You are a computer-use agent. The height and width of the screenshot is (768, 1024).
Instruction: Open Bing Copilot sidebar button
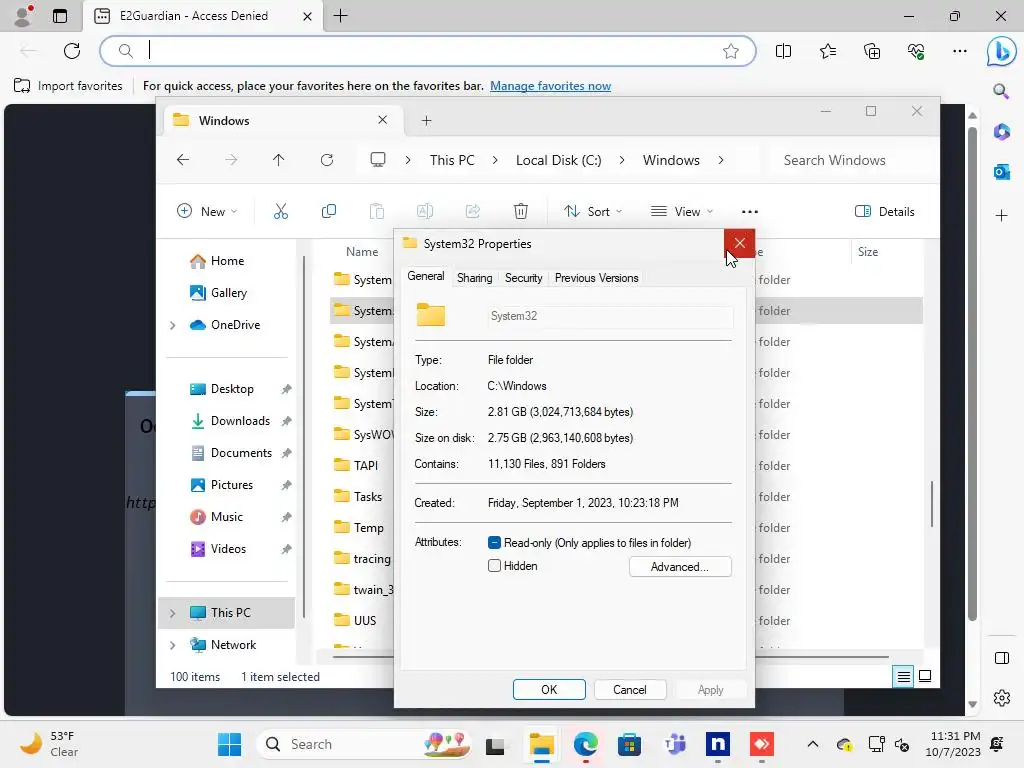[x=1001, y=52]
